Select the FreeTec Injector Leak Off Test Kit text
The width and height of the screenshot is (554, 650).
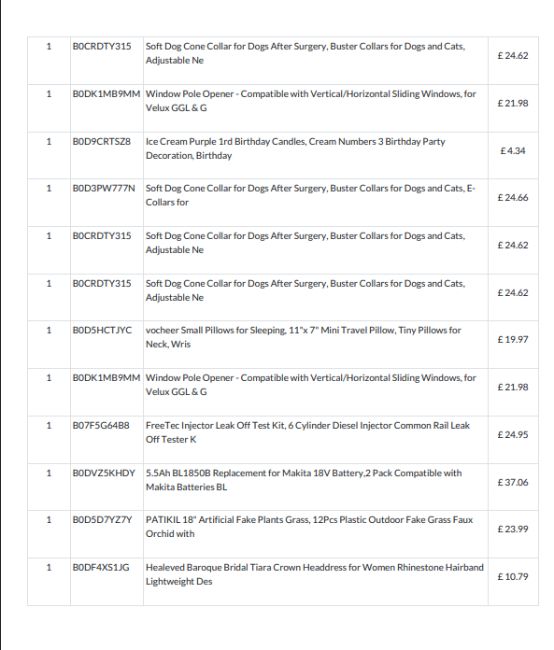pyautogui.click(x=308, y=432)
